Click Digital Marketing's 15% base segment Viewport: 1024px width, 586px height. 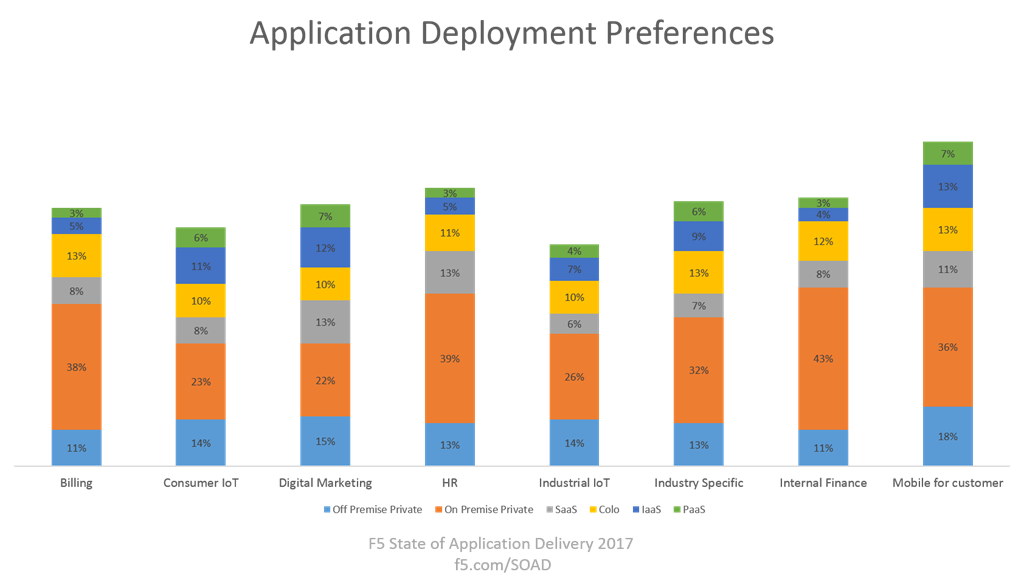tap(325, 441)
